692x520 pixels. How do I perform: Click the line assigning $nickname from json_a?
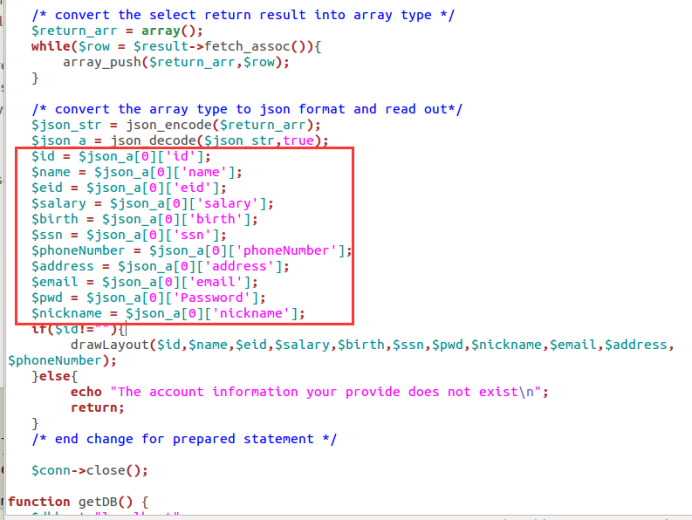point(168,313)
